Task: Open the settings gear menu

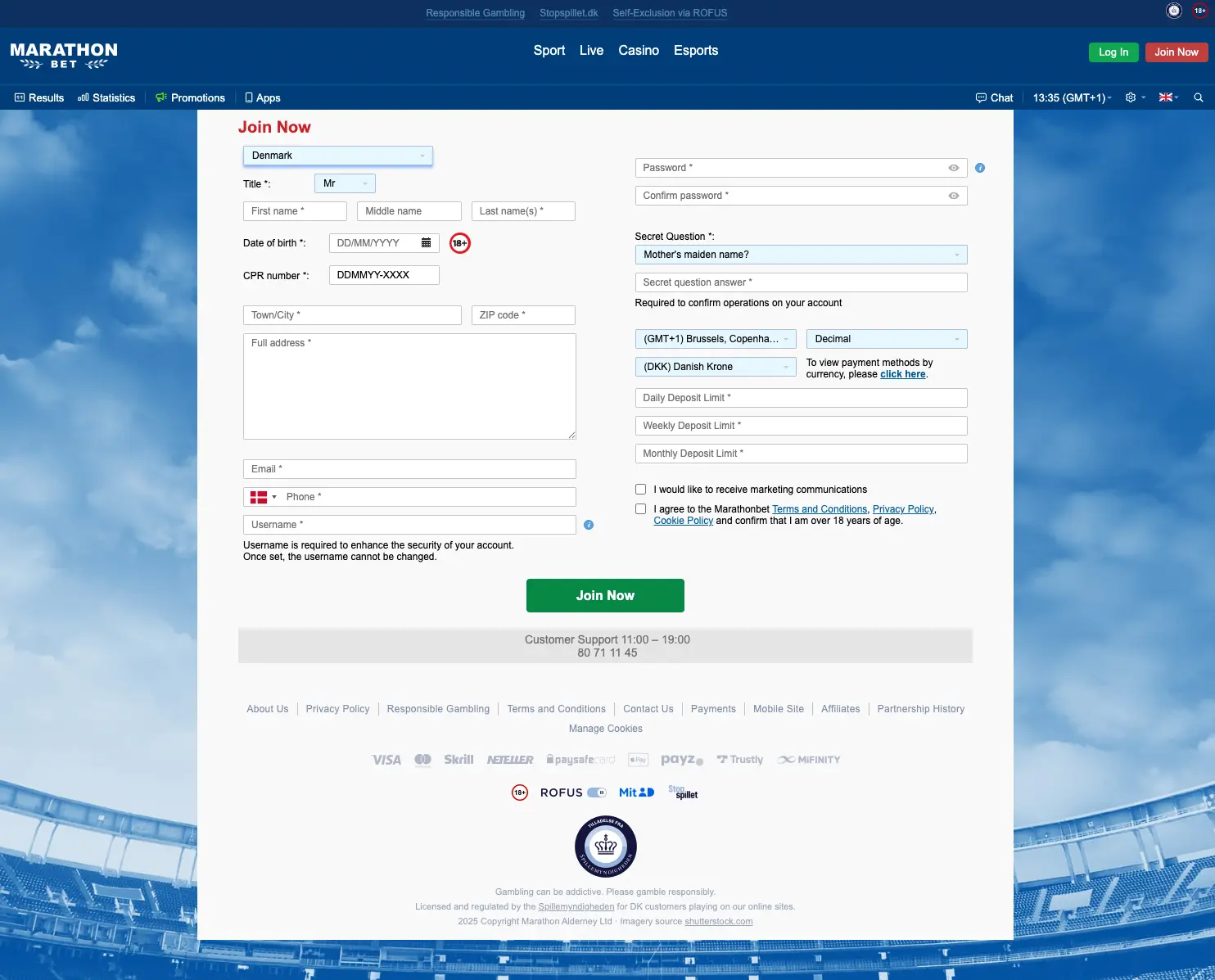Action: click(x=1131, y=97)
